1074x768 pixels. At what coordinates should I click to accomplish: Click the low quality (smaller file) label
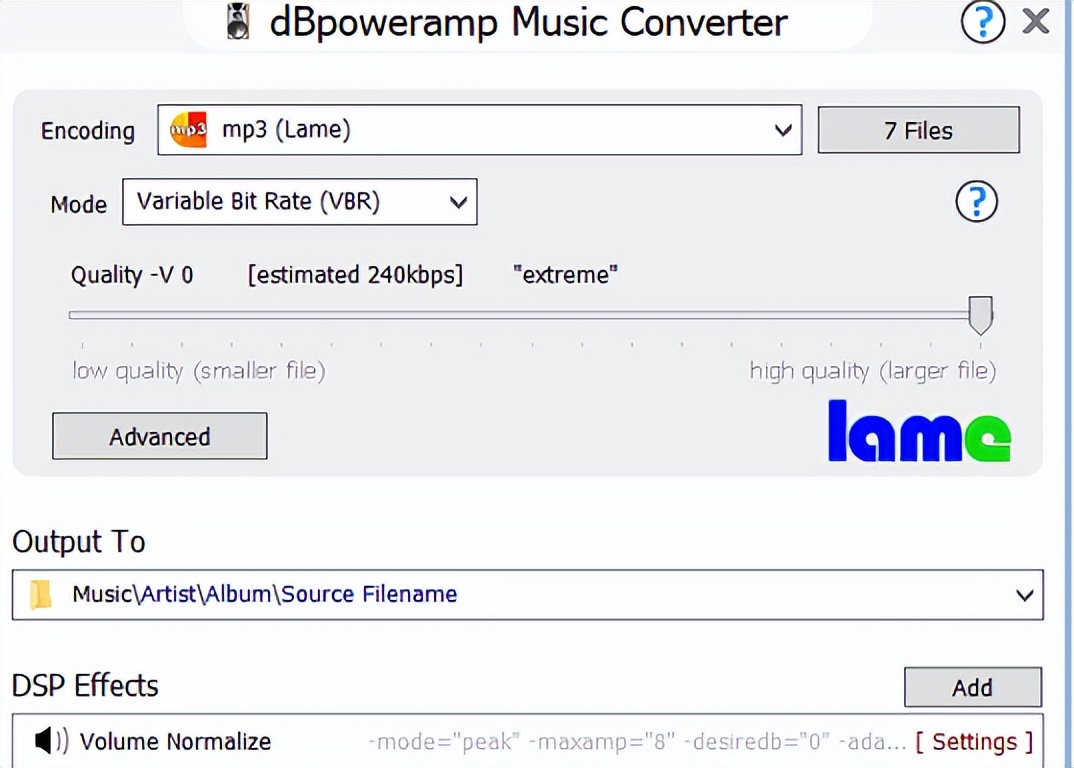(199, 371)
